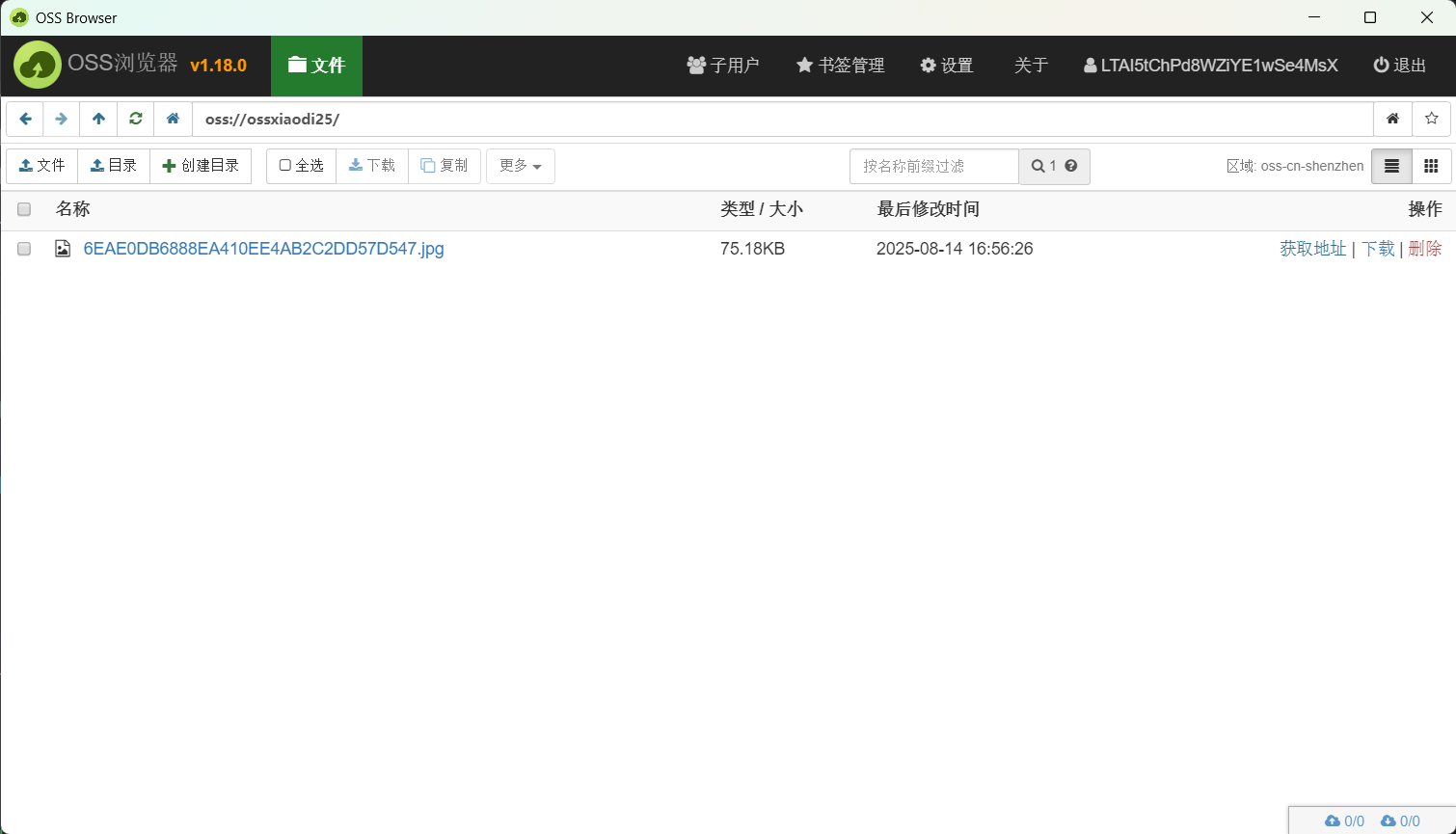The height and width of the screenshot is (834, 1456).
Task: Go back with the left arrow
Action: point(25,119)
